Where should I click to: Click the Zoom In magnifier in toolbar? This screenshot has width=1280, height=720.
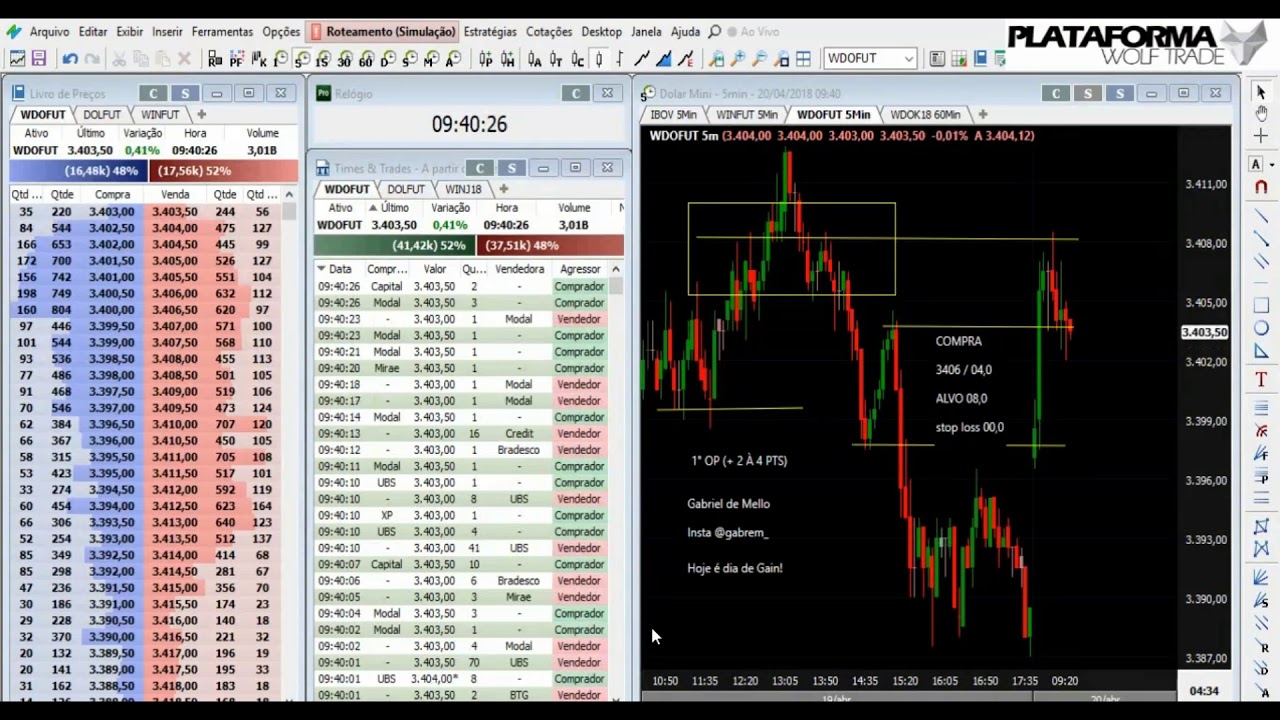coord(738,59)
